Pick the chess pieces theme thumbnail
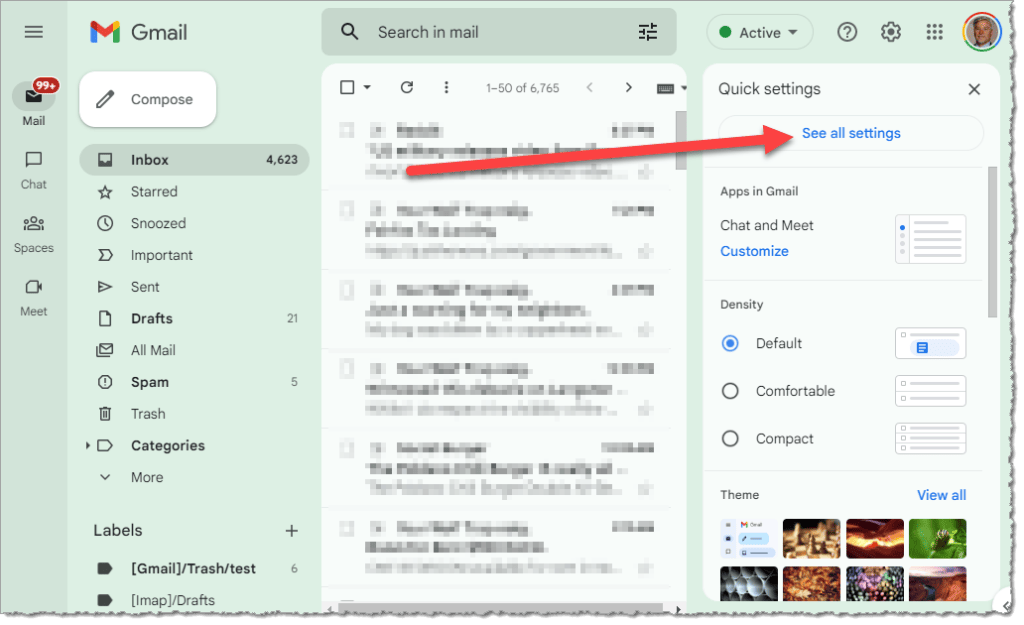 [x=811, y=538]
